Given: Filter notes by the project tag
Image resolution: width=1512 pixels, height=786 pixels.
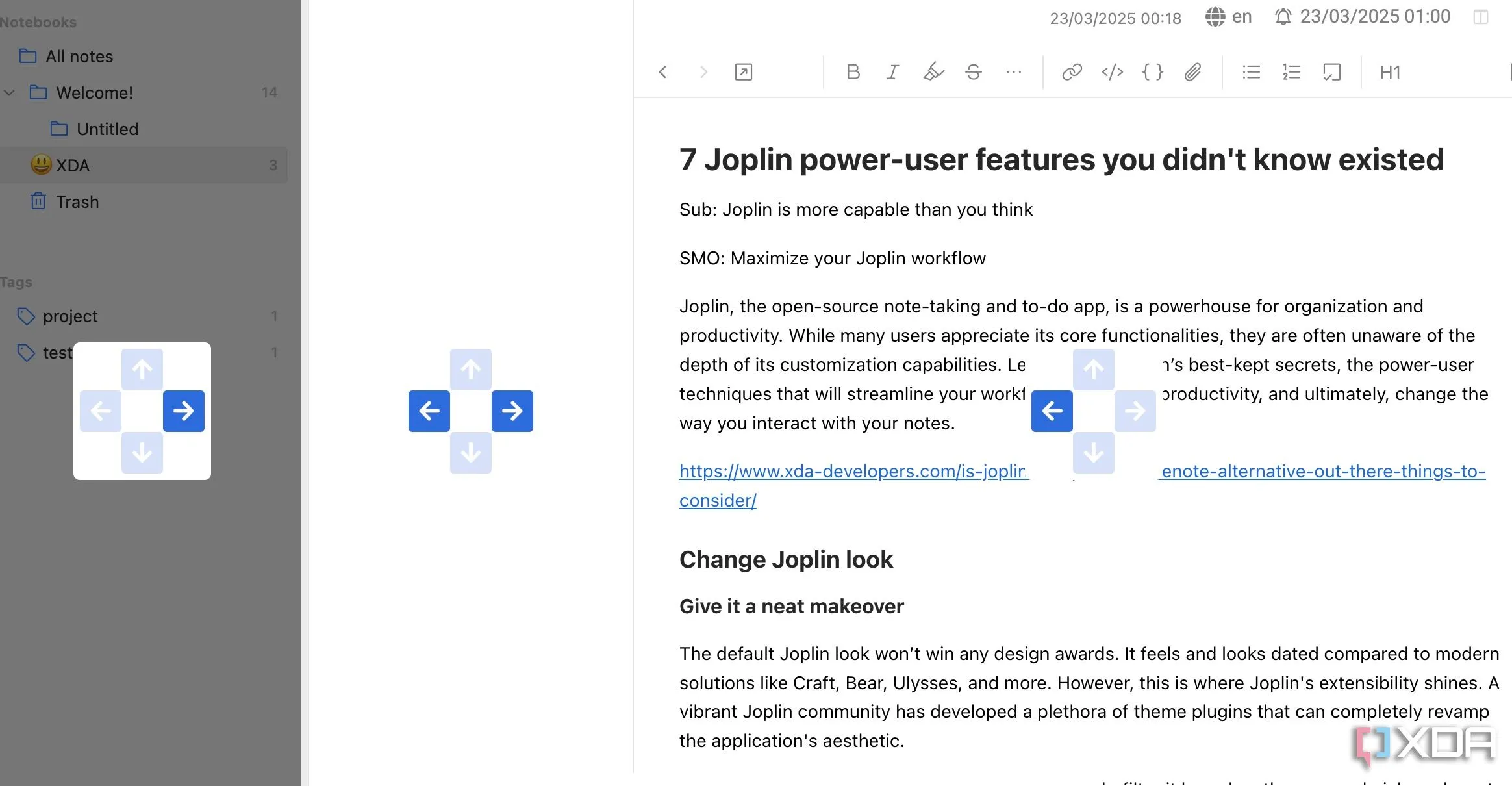Looking at the screenshot, I should click(x=144, y=316).
